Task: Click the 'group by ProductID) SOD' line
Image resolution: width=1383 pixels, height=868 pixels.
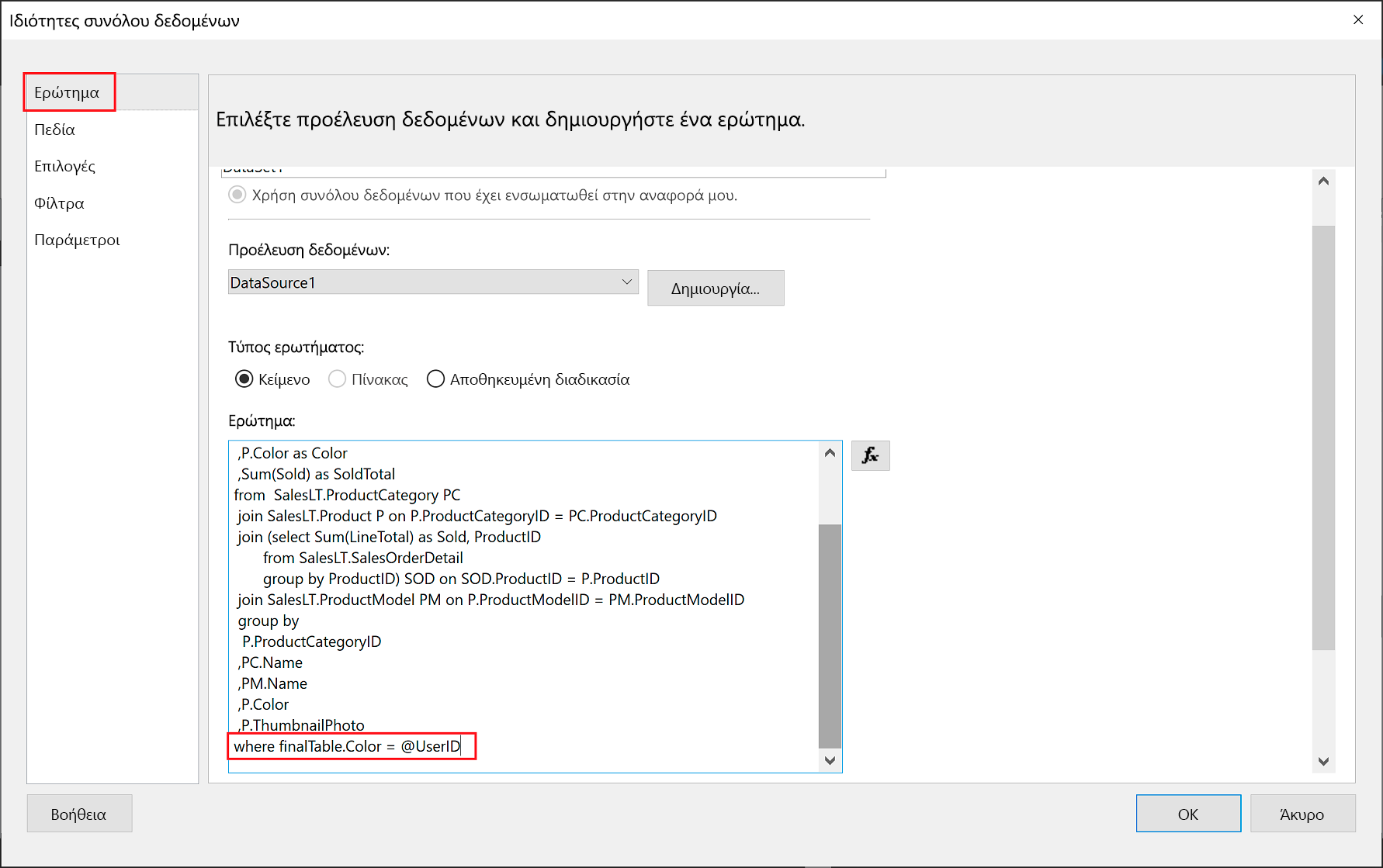Action: [461, 579]
